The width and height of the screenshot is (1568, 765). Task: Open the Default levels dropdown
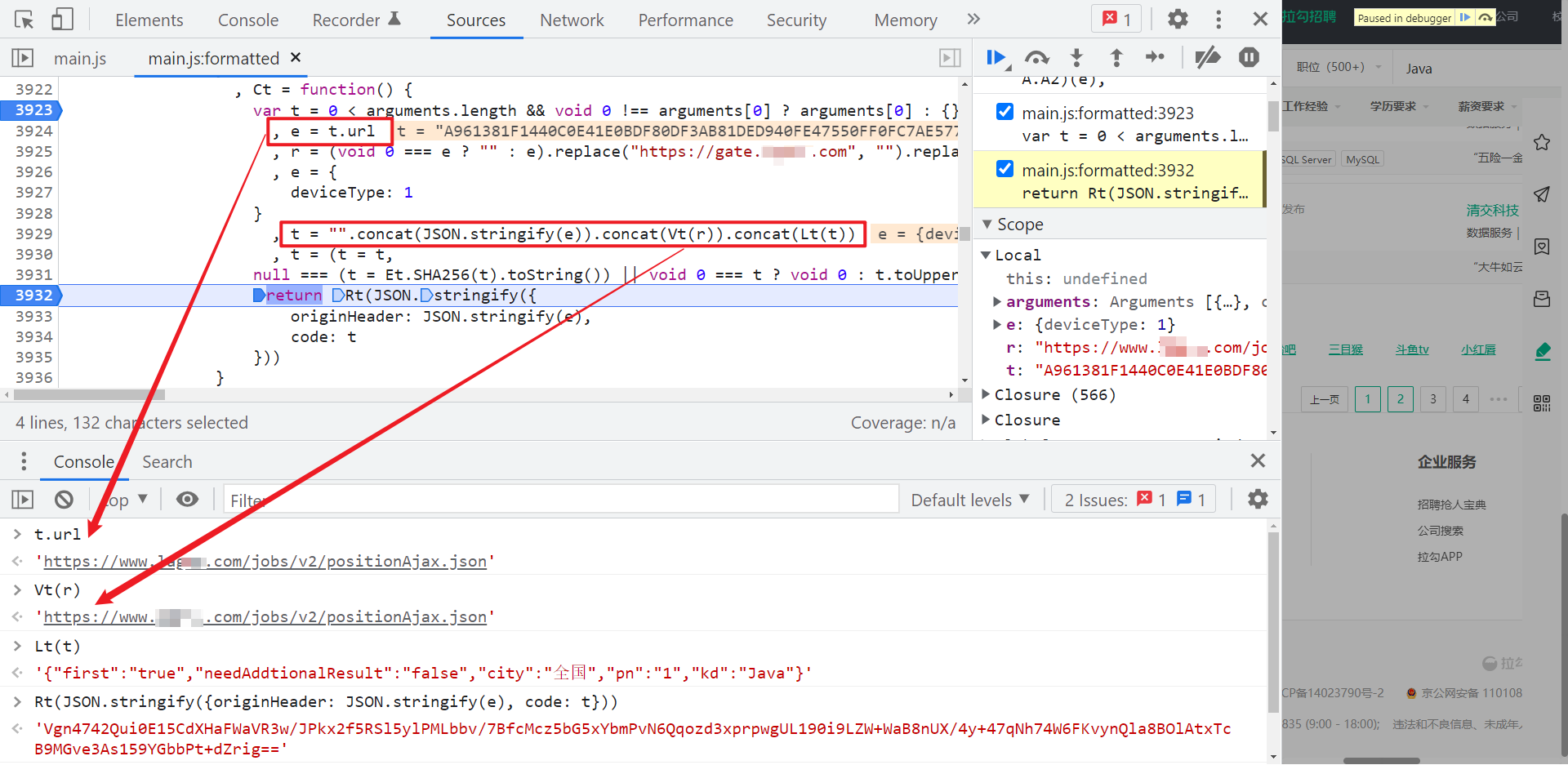970,500
